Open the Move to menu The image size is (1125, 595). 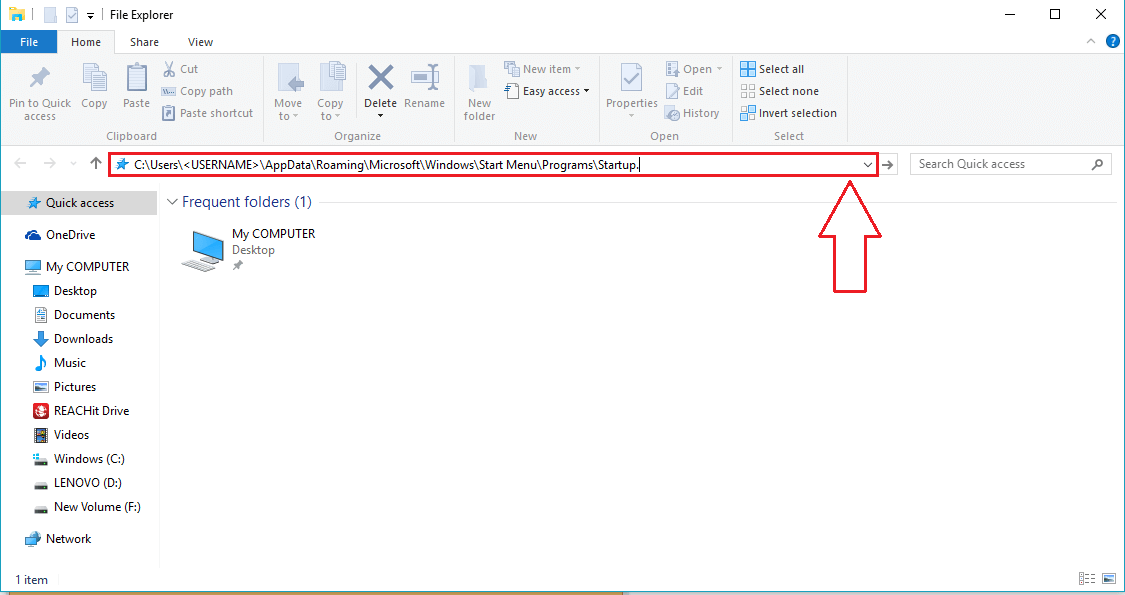(x=288, y=92)
